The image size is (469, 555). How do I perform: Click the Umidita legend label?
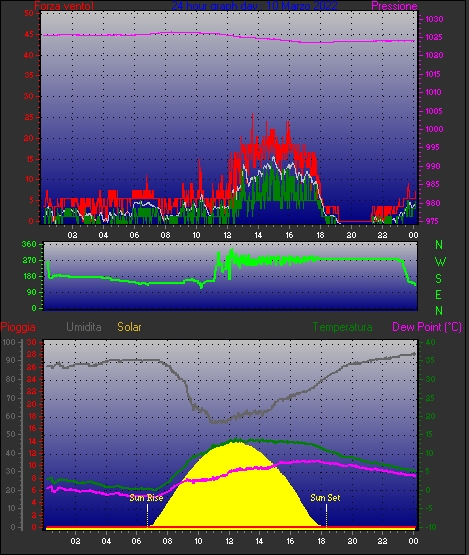click(84, 327)
